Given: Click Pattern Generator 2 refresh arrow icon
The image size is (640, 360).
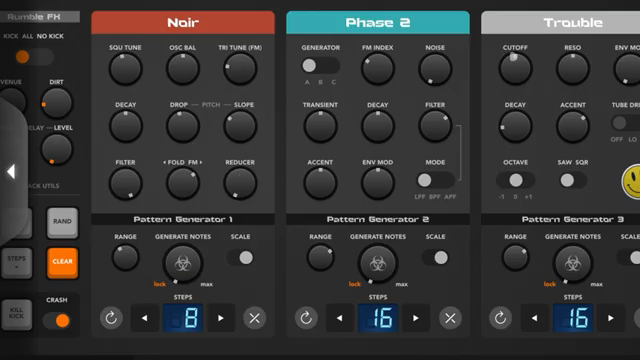Looking at the screenshot, I should point(306,318).
